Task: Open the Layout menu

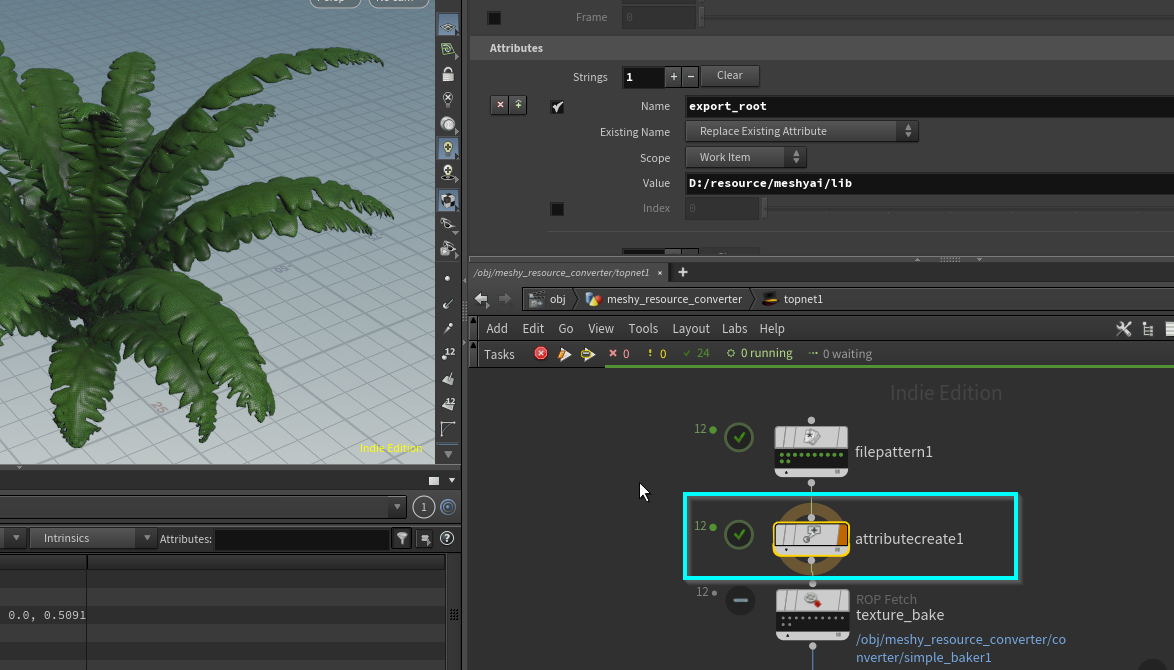Action: click(690, 329)
